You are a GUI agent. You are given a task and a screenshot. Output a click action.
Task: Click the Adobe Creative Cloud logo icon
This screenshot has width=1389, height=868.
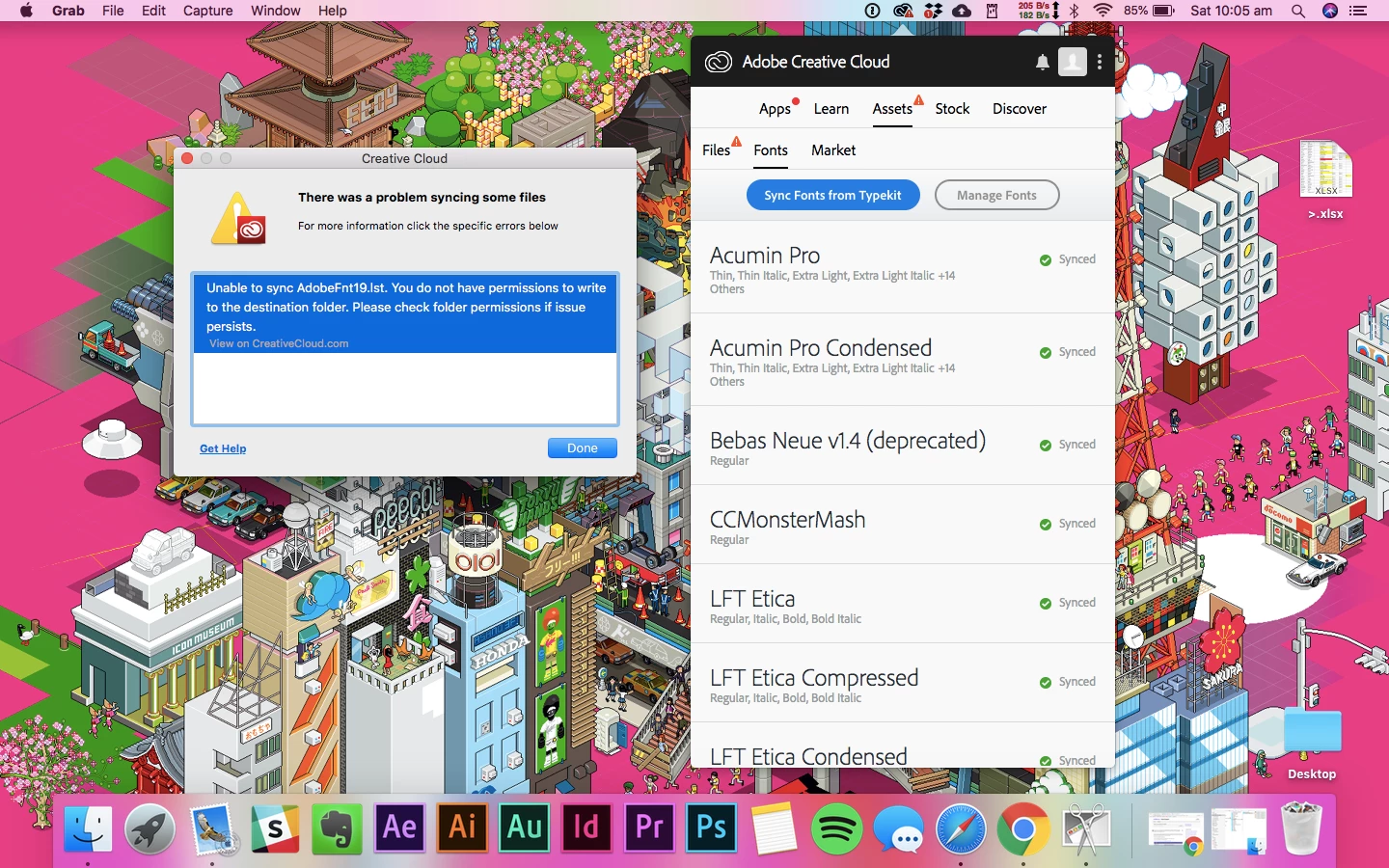point(719,62)
